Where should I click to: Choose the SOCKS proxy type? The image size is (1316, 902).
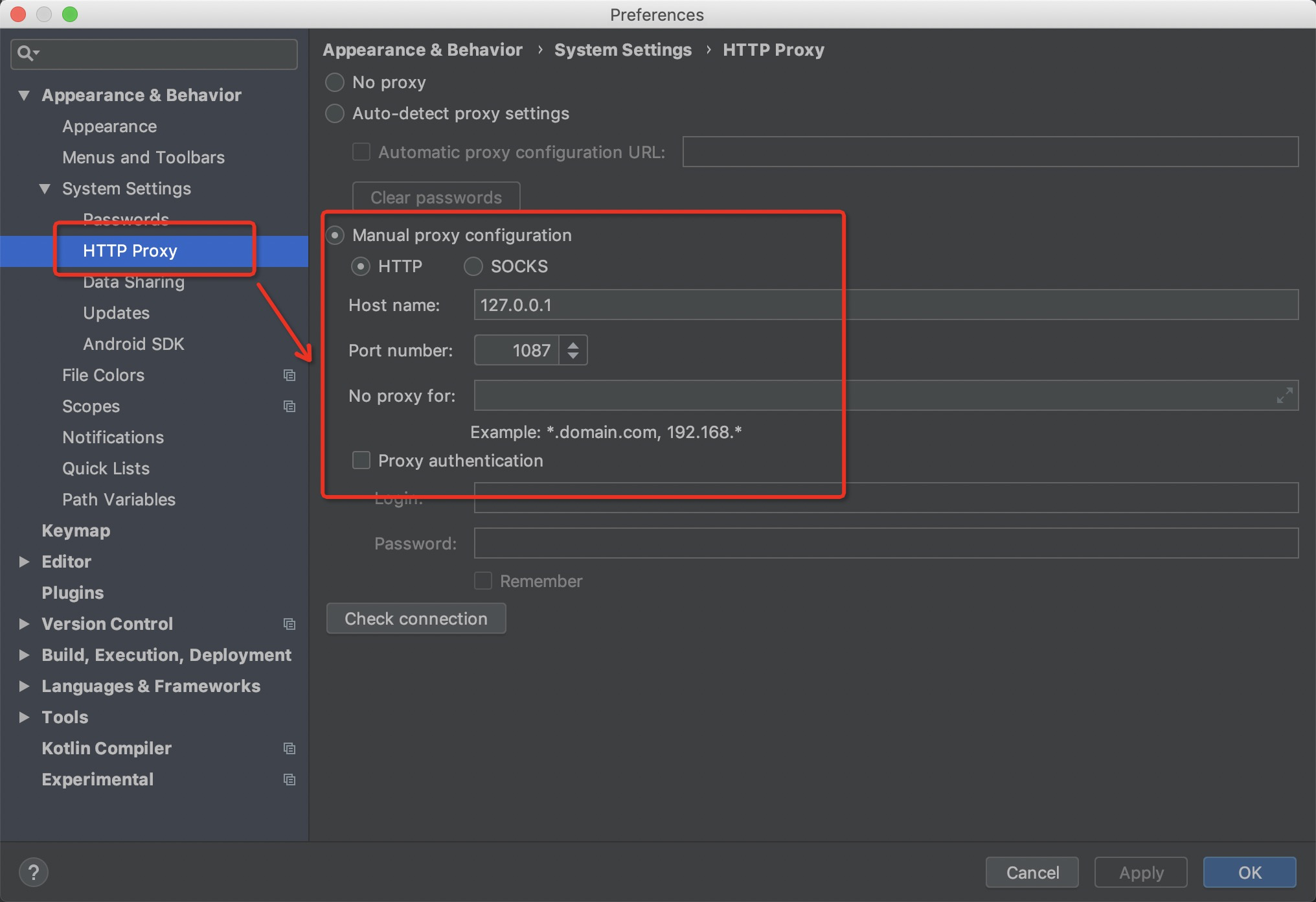pyautogui.click(x=473, y=266)
